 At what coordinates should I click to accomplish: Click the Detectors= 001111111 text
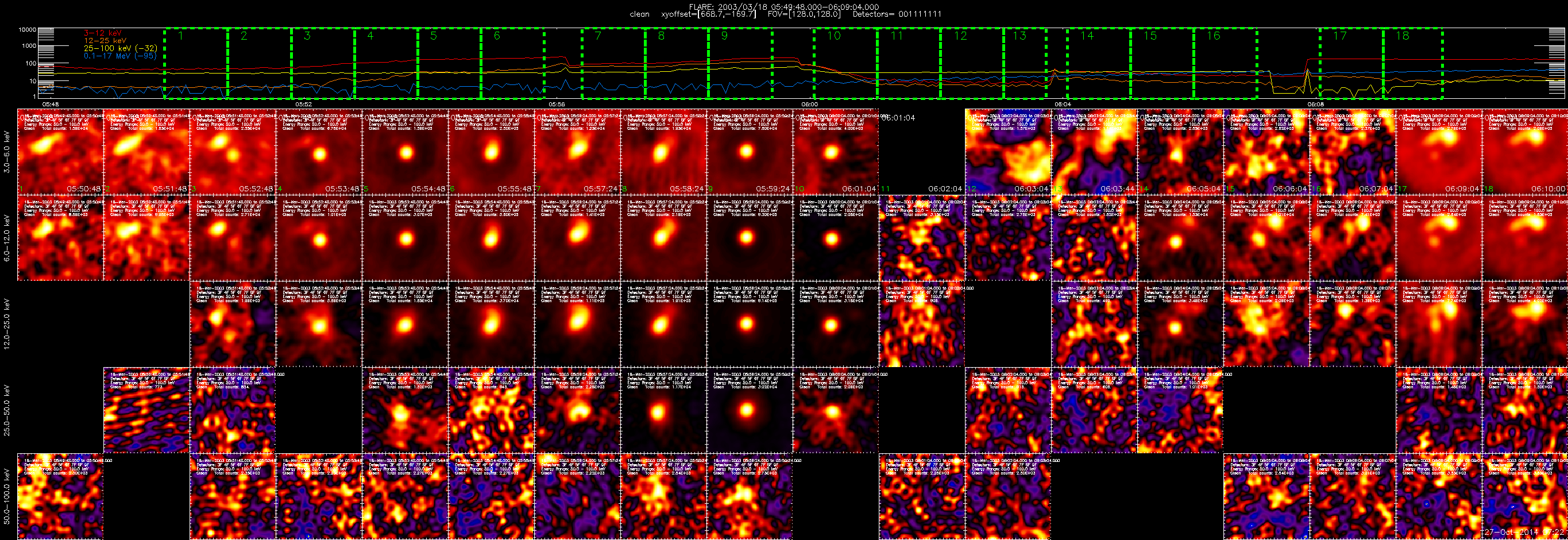[897, 14]
